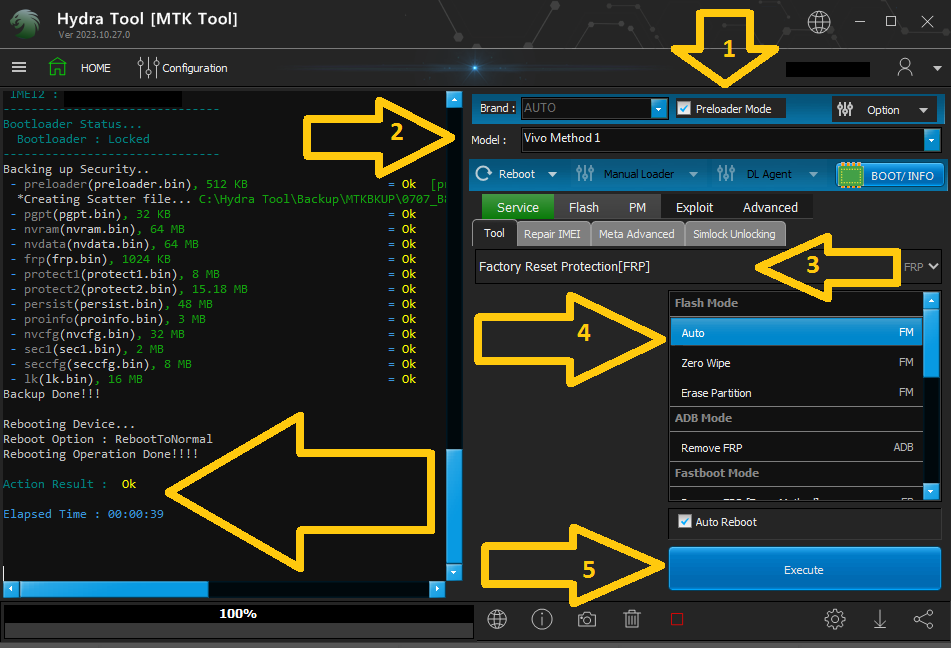Viewport: 951px width, 648px height.
Task: Click the 'Bootloader : Locked' log line
Action: coord(82,139)
